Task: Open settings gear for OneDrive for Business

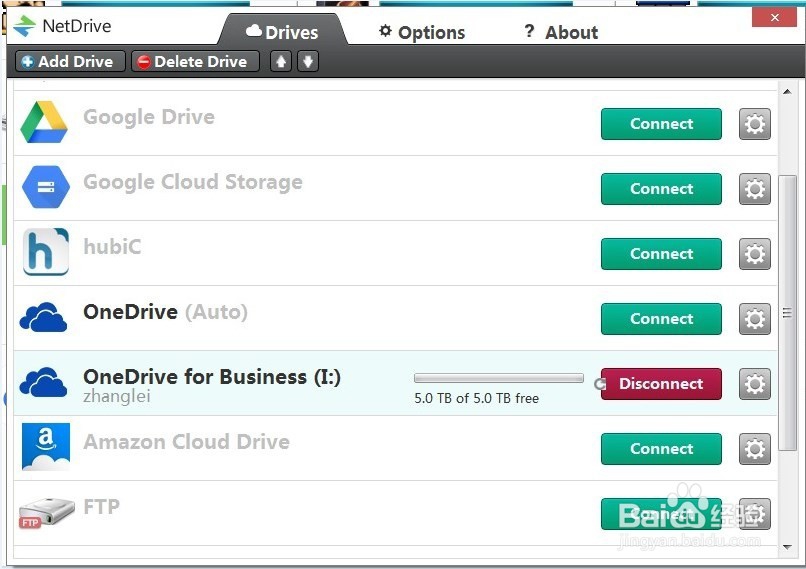Action: pyautogui.click(x=755, y=384)
